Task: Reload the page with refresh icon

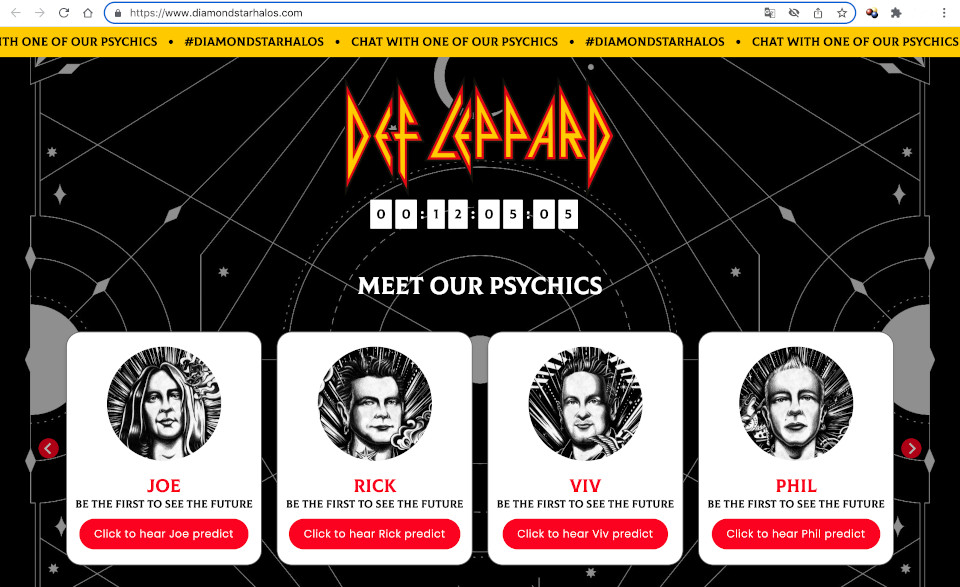Action: 64,13
